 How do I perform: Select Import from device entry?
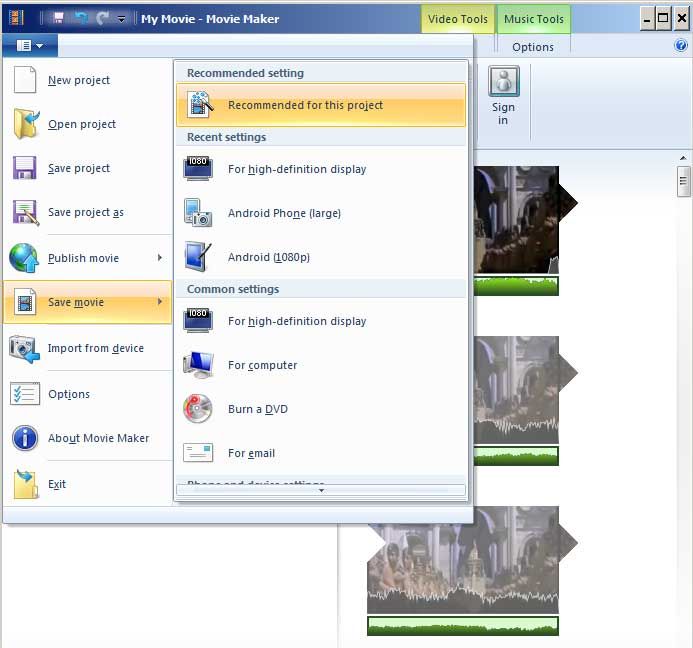pyautogui.click(x=88, y=348)
